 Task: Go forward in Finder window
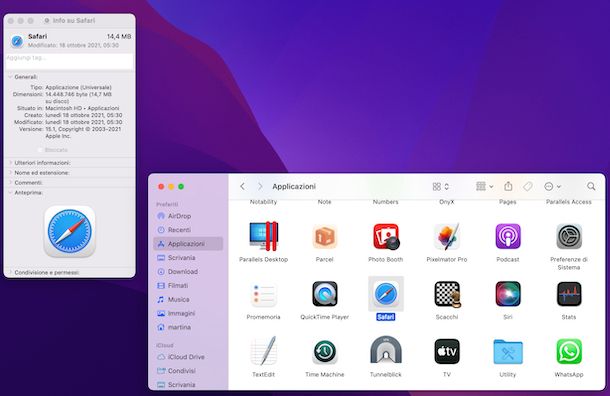click(x=260, y=186)
